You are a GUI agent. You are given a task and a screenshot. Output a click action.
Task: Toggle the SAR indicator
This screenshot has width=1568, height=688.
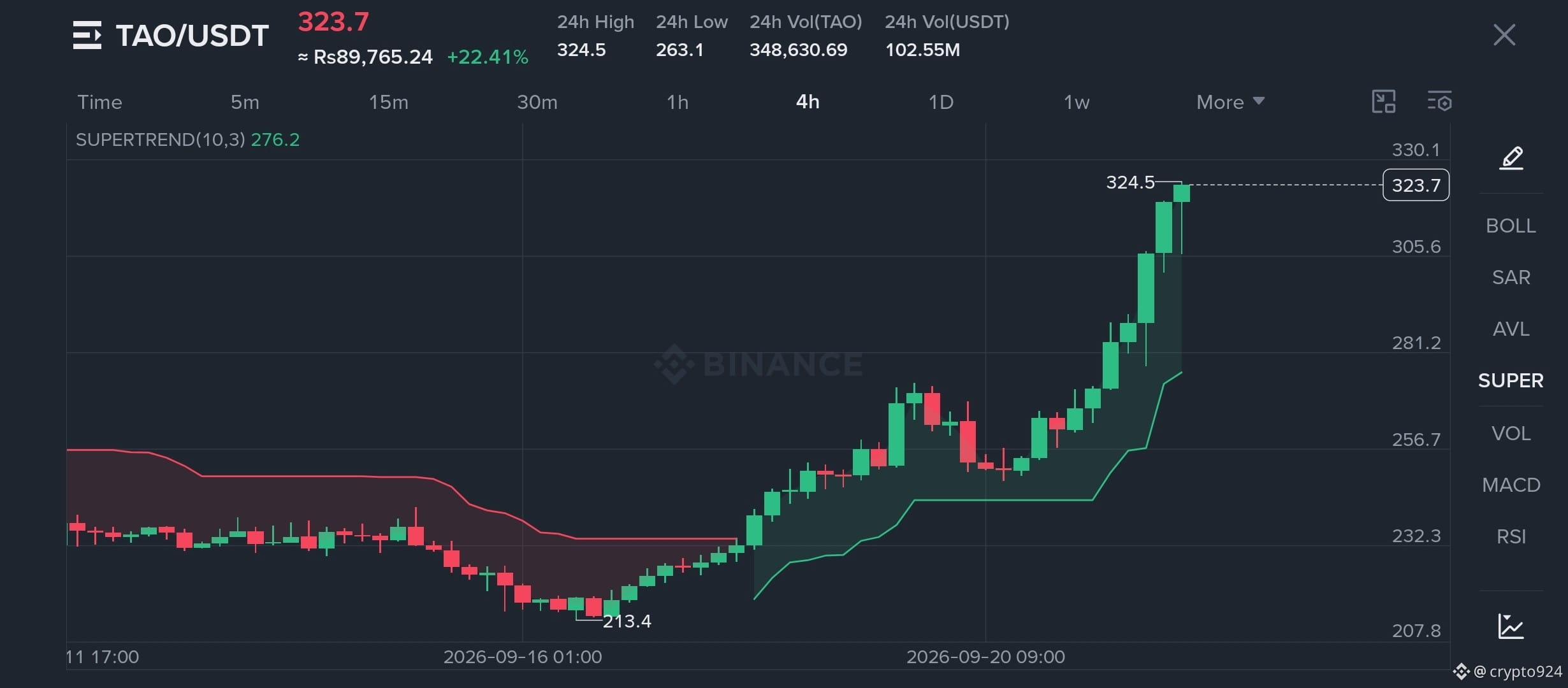pos(1511,277)
